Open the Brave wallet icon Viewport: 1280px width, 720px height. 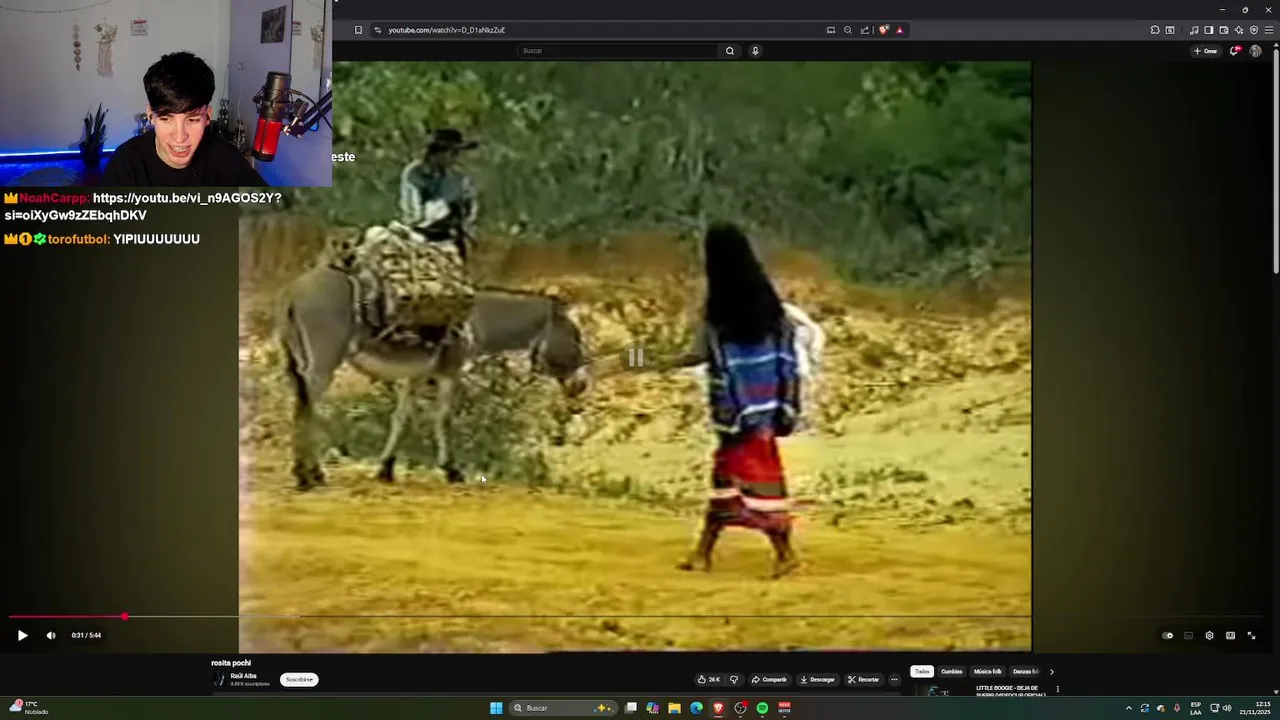(1223, 30)
